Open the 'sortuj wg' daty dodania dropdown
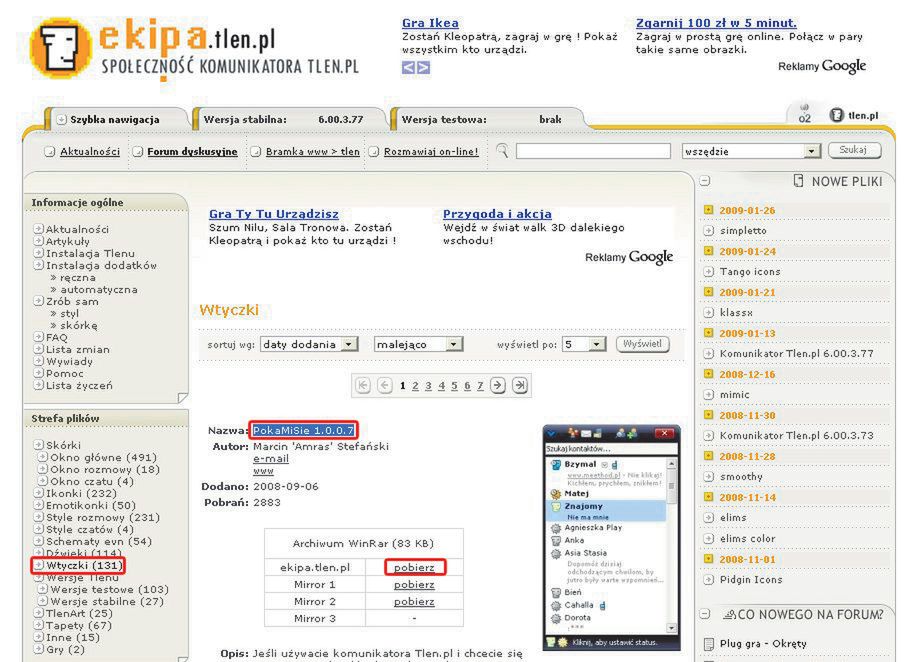This screenshot has height=662, width=917. click(309, 344)
